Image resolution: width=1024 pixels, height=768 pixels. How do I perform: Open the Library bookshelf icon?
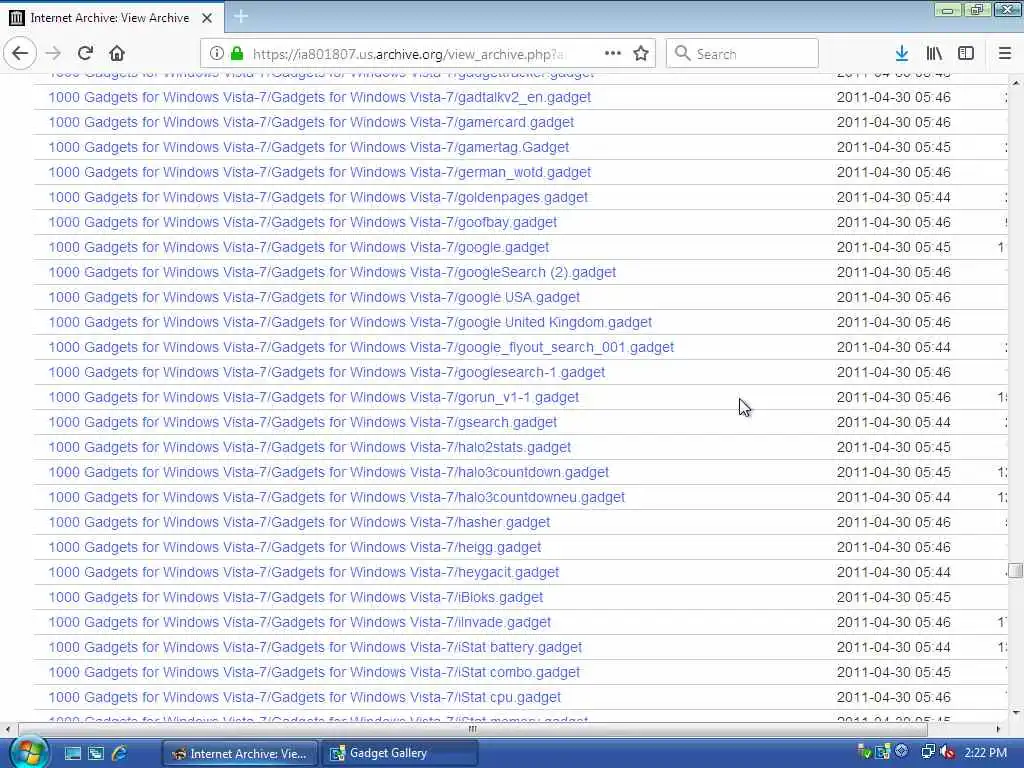pos(934,54)
